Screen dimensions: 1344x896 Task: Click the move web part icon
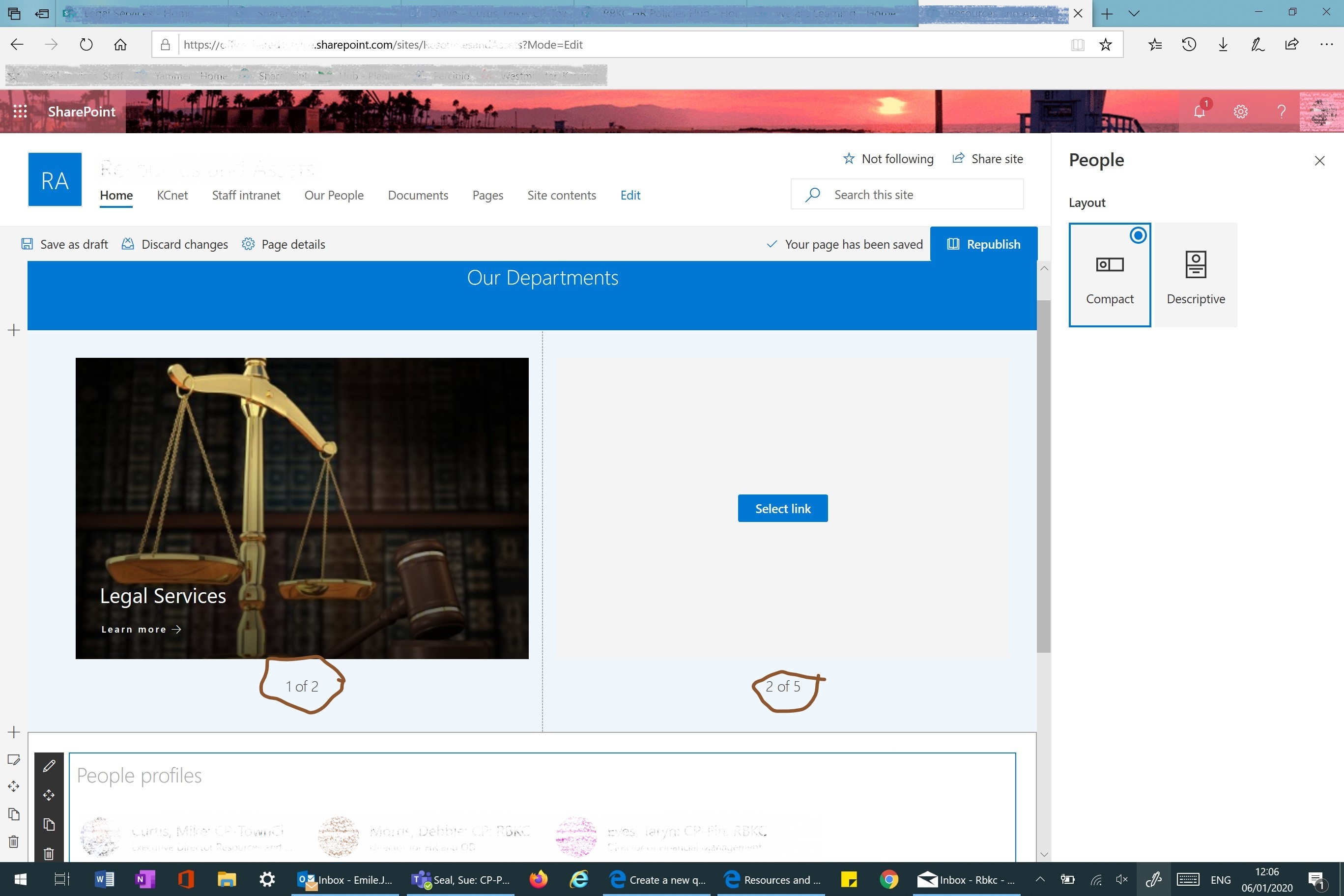(49, 795)
